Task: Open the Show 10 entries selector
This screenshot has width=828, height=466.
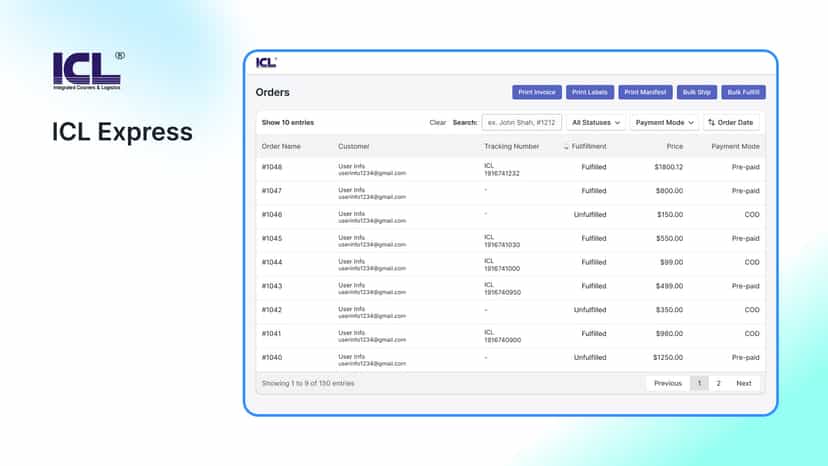Action: pyautogui.click(x=288, y=123)
